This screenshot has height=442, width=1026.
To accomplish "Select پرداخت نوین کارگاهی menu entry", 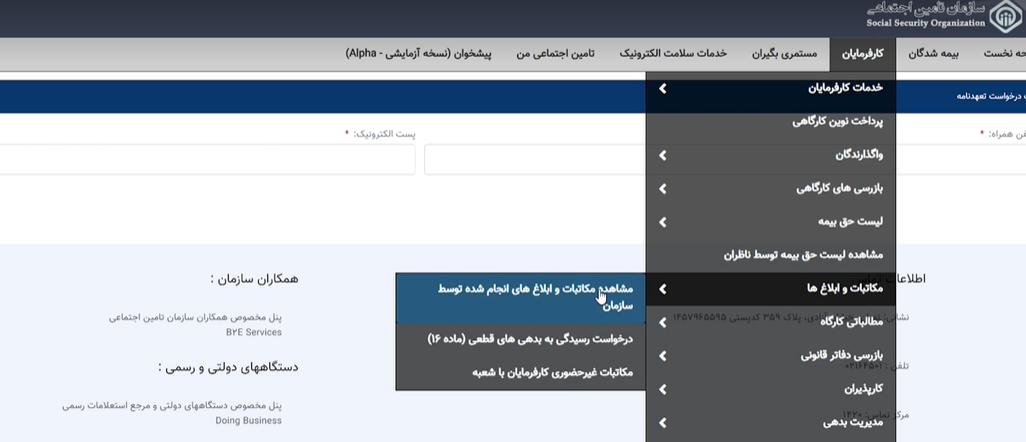I will 771,121.
